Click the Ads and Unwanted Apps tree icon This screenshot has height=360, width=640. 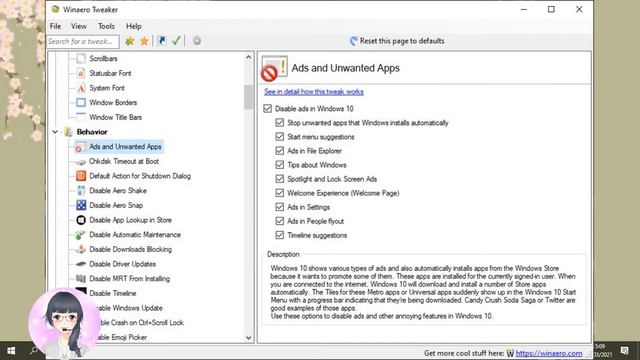81,147
